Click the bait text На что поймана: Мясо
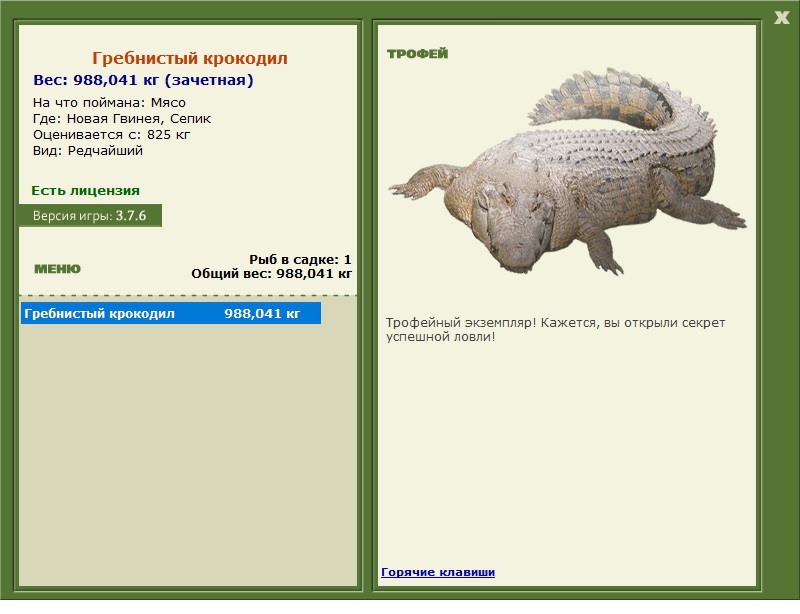 109,103
